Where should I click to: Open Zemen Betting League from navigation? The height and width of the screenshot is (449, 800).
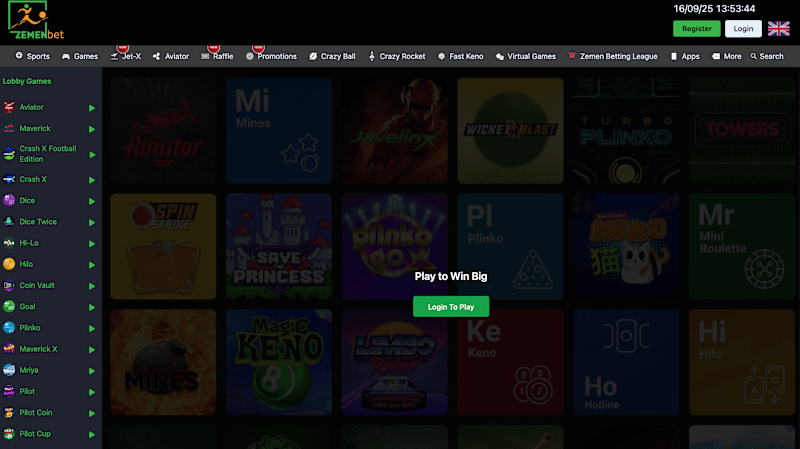(x=613, y=56)
